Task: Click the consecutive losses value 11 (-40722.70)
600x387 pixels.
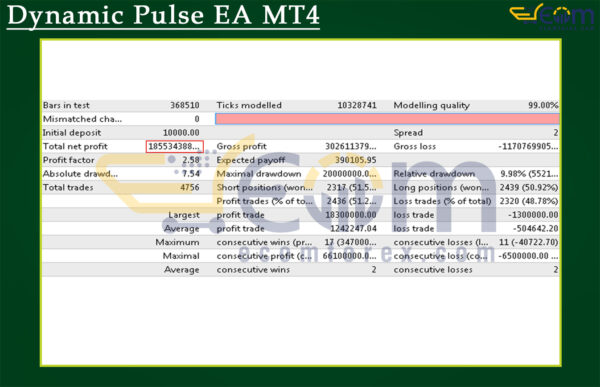Action: pyautogui.click(x=528, y=242)
